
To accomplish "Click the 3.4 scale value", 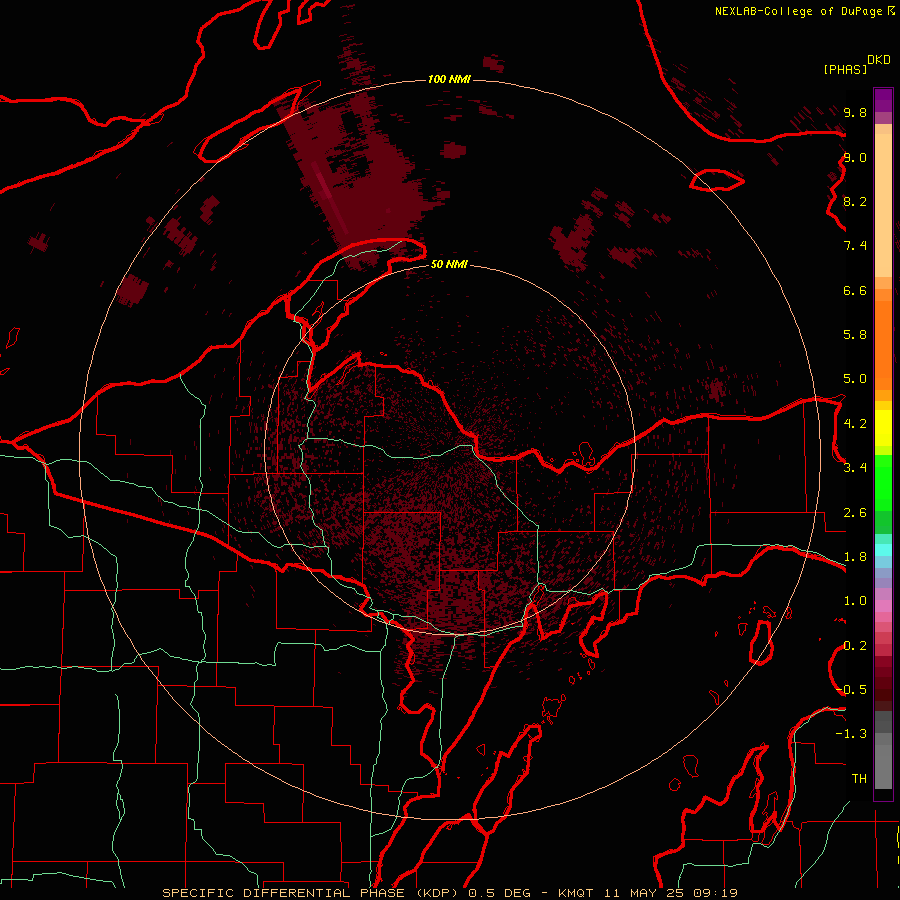I will [x=855, y=468].
